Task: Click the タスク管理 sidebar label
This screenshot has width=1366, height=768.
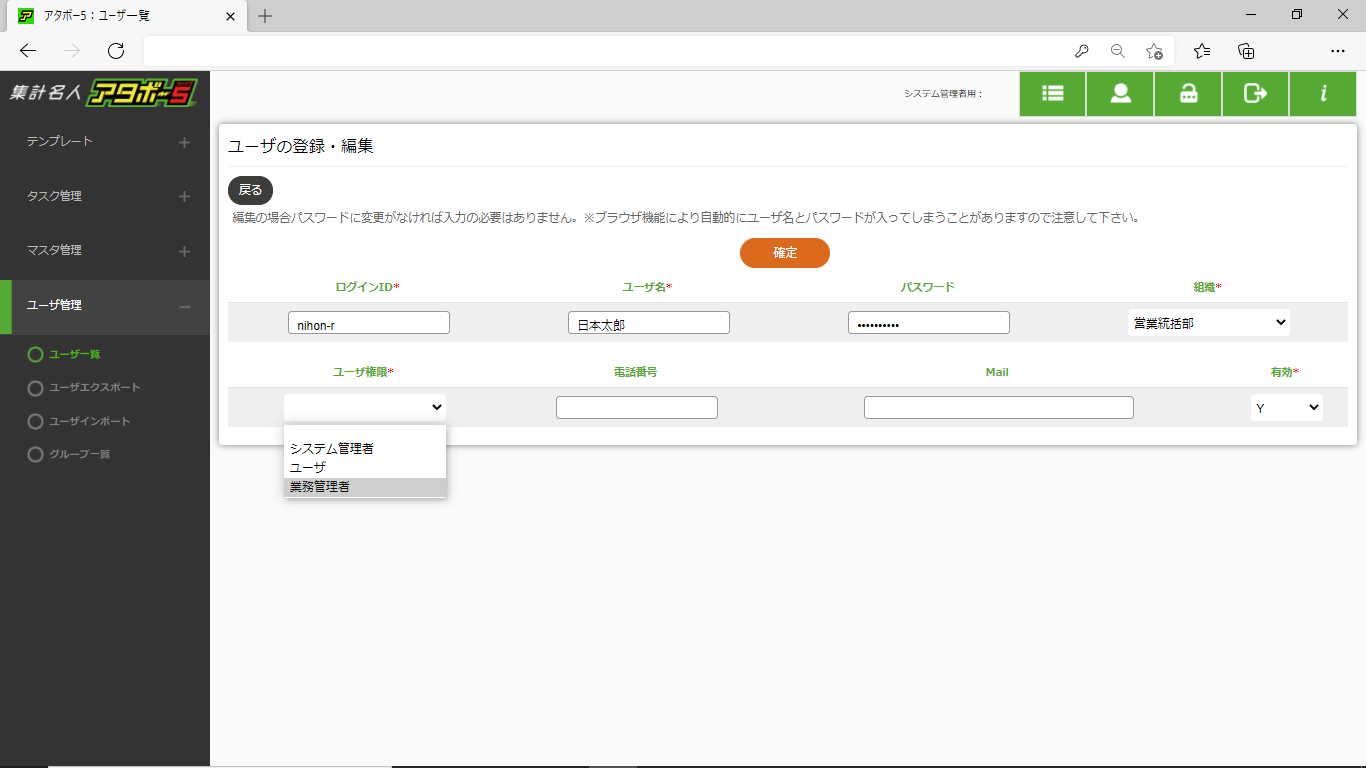Action: pyautogui.click(x=54, y=196)
